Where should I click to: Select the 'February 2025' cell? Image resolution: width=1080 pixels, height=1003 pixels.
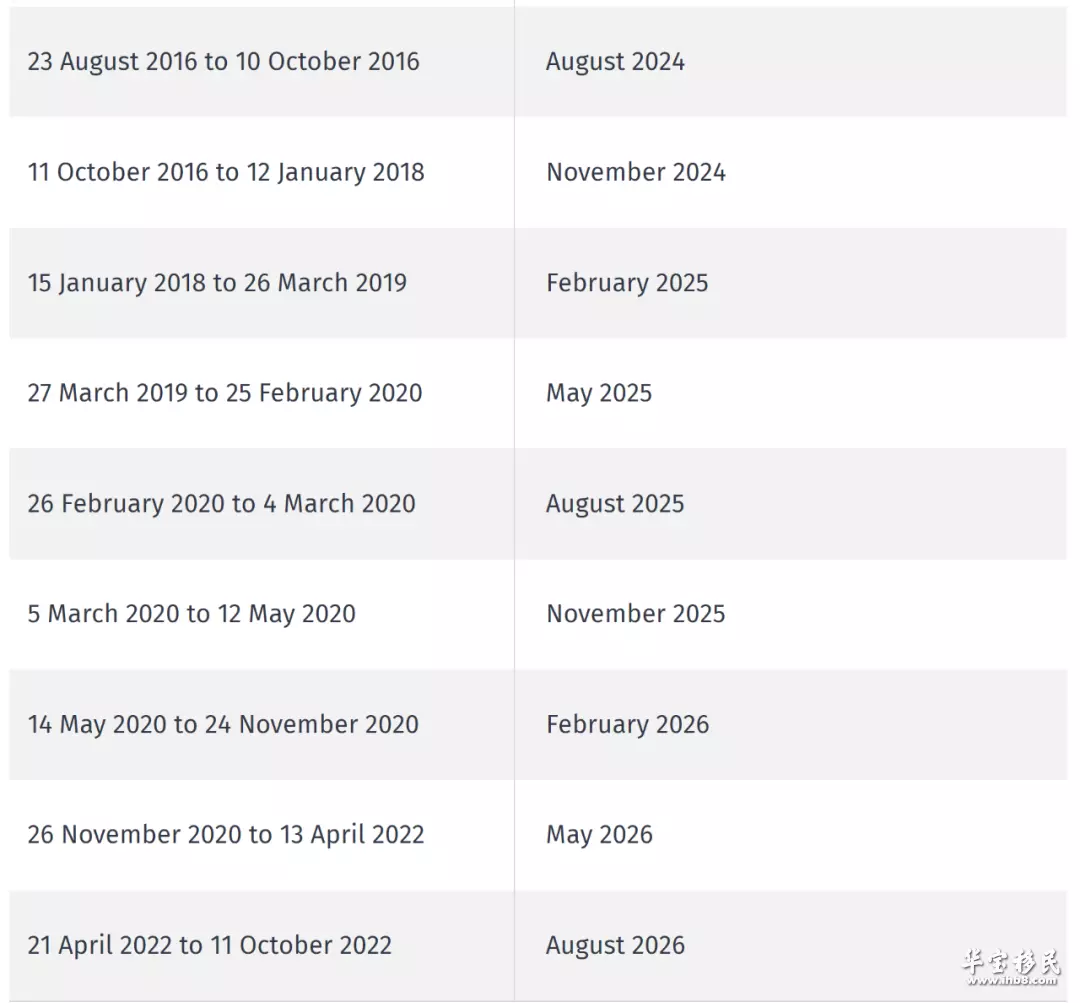791,283
